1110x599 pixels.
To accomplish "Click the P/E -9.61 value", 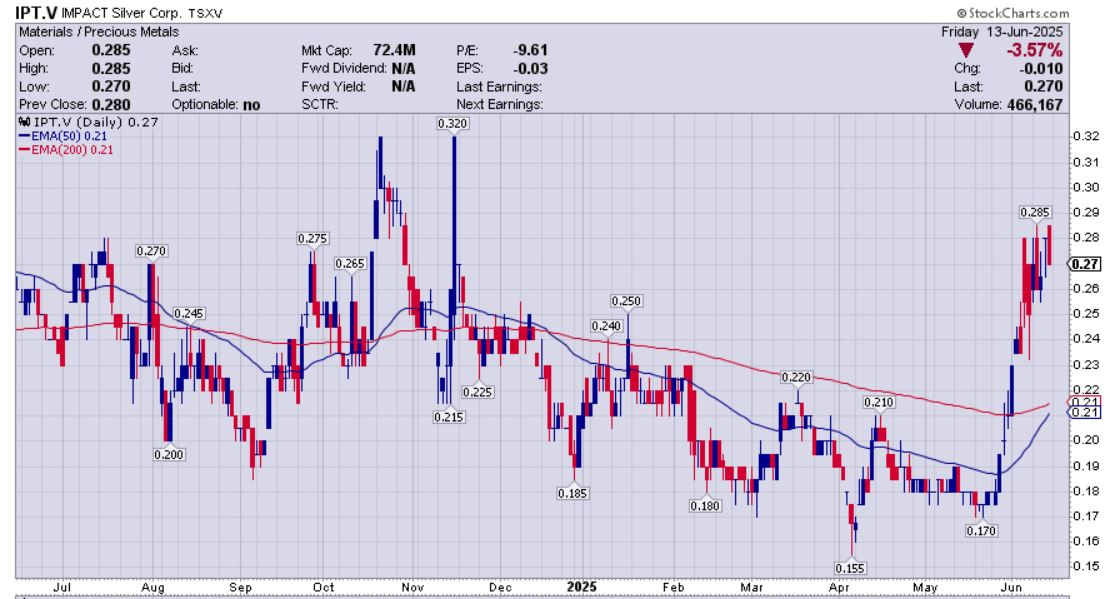I will coord(530,50).
